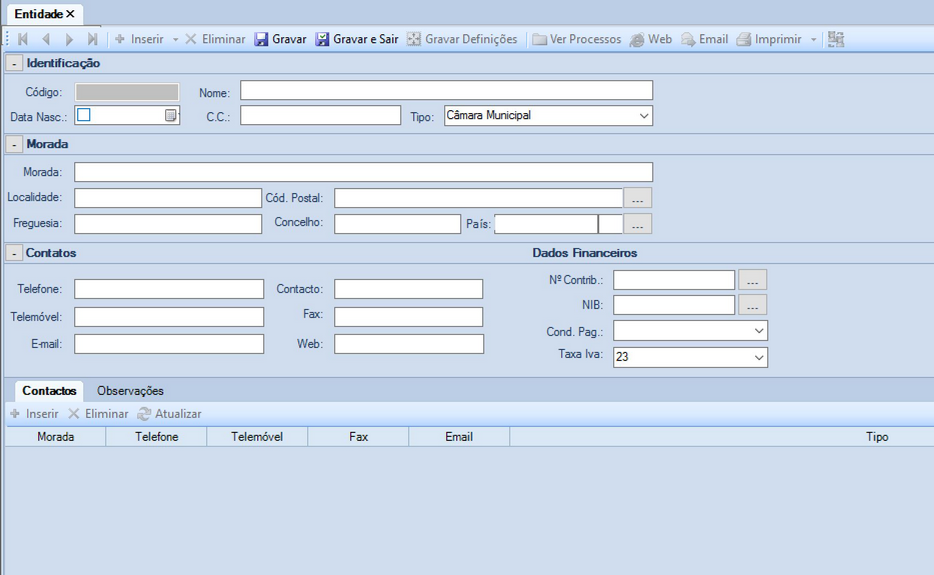Sort by the Fax column header
The image size is (934, 575).
(359, 437)
